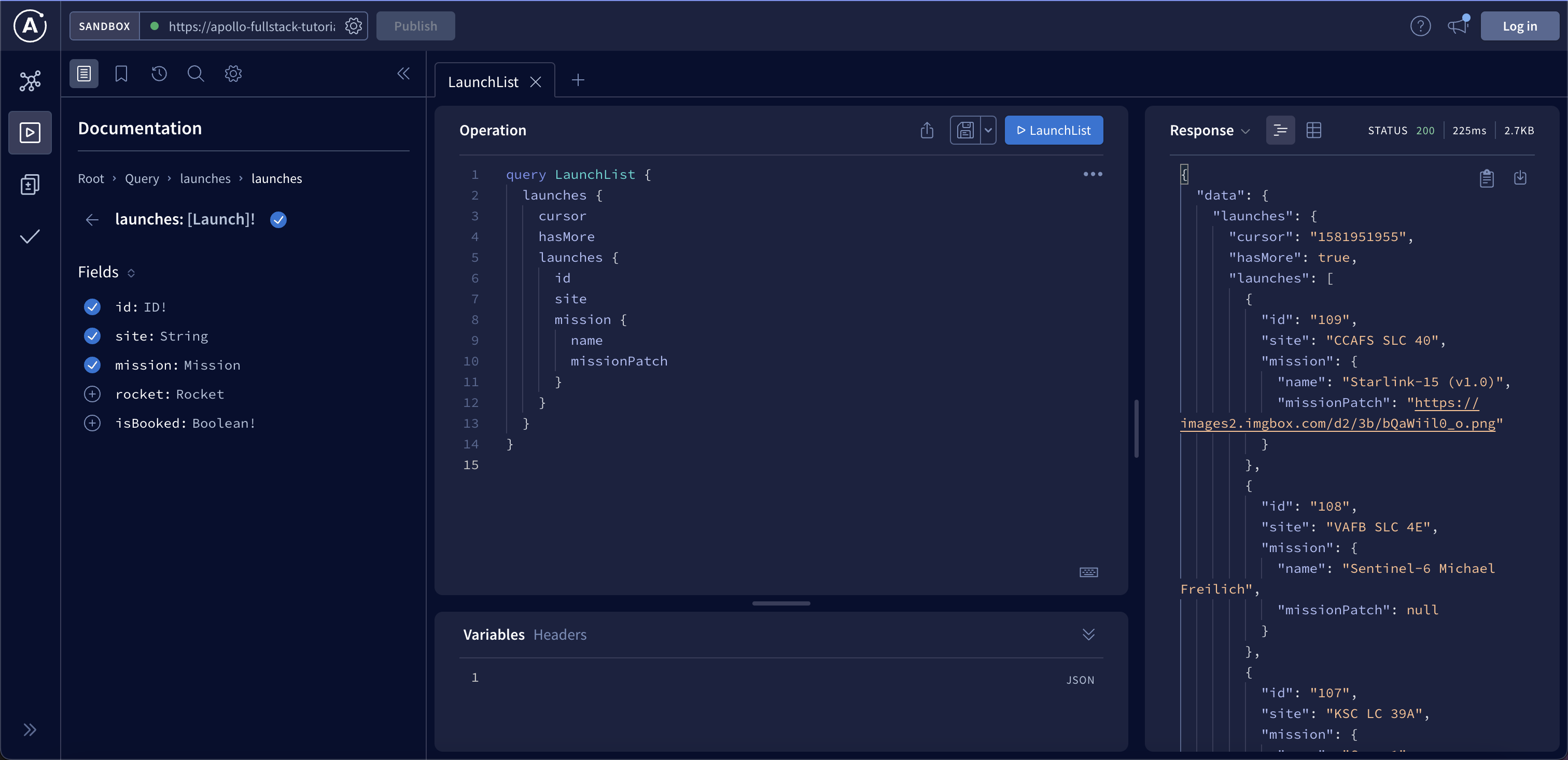Click 'missionPatch' on line 10 of the query

point(619,361)
